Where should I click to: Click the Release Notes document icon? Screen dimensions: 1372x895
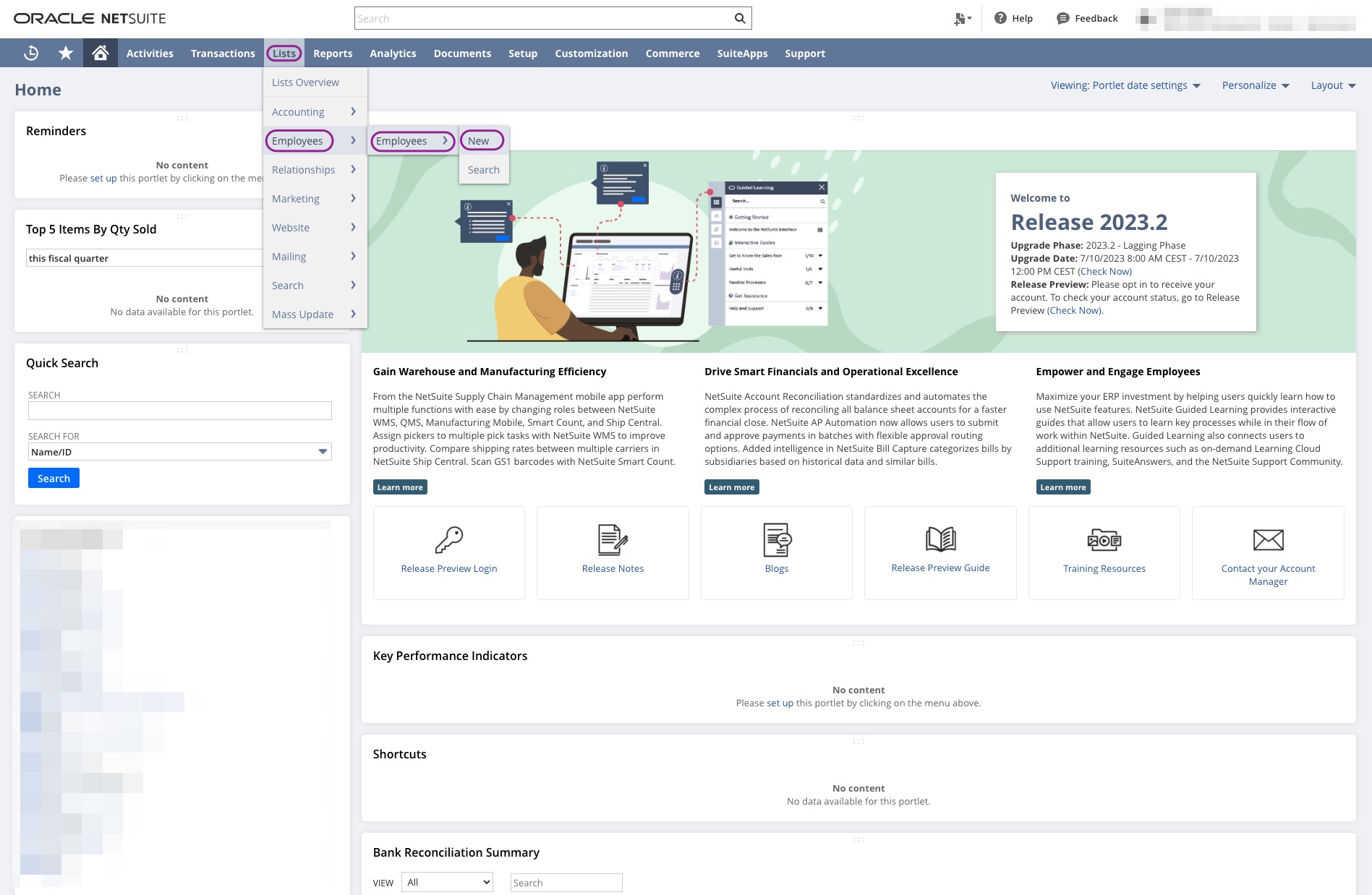click(613, 539)
